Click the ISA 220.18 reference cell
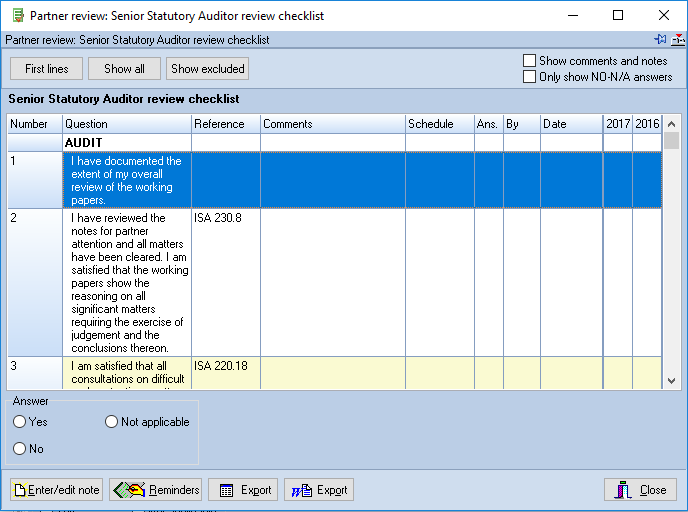688x512 pixels. coord(226,373)
